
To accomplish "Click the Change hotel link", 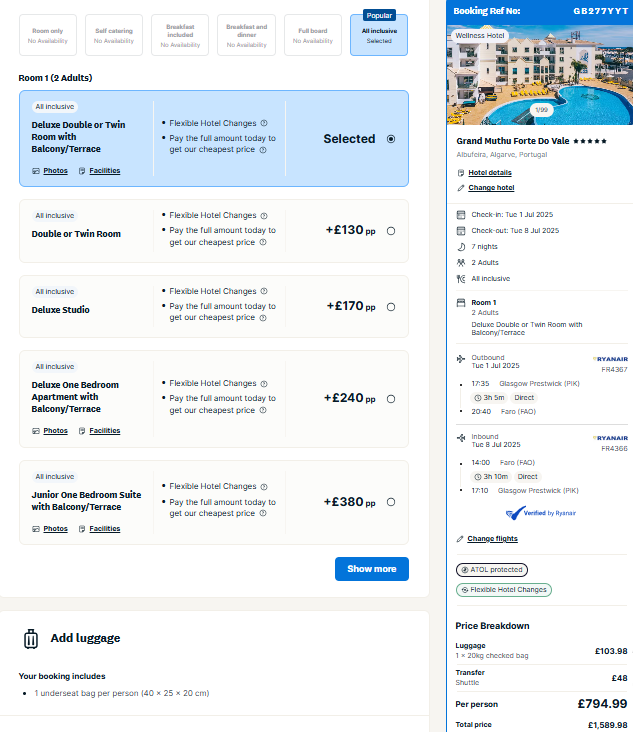I will click(491, 188).
